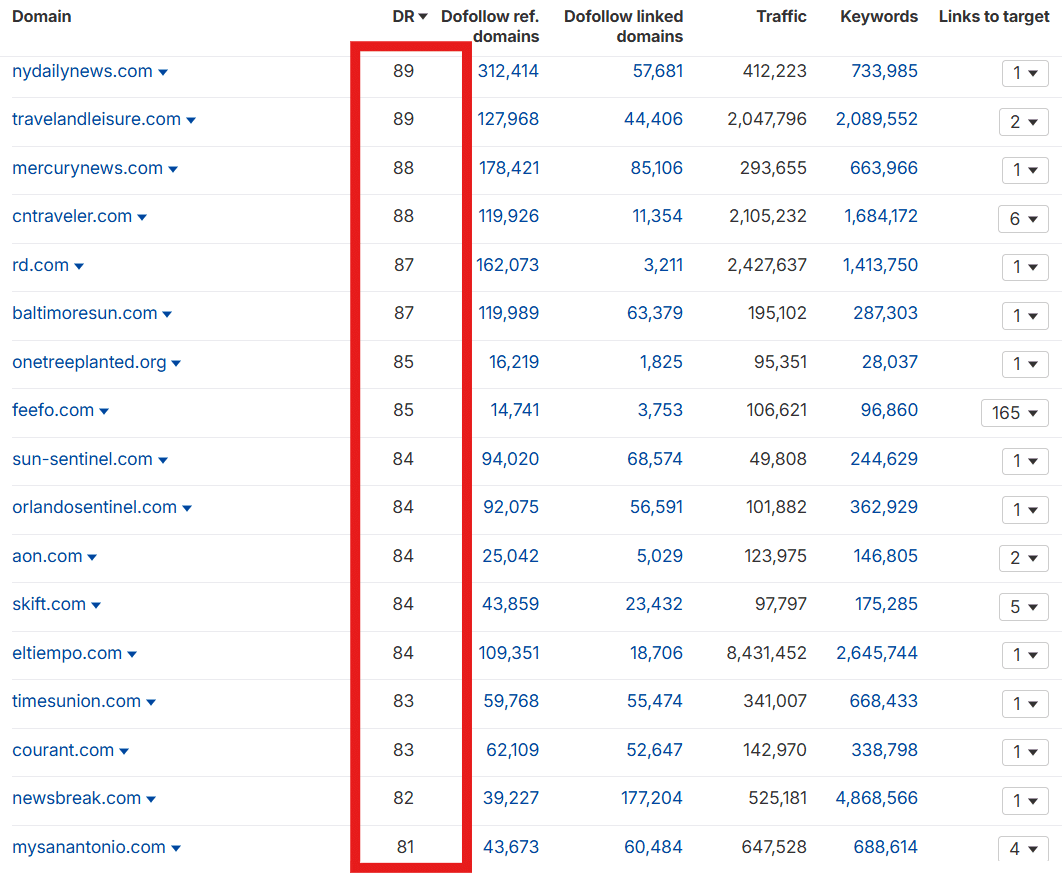Open eltiempo.com domain link
Viewport: 1062px width, 873px height.
[67, 653]
